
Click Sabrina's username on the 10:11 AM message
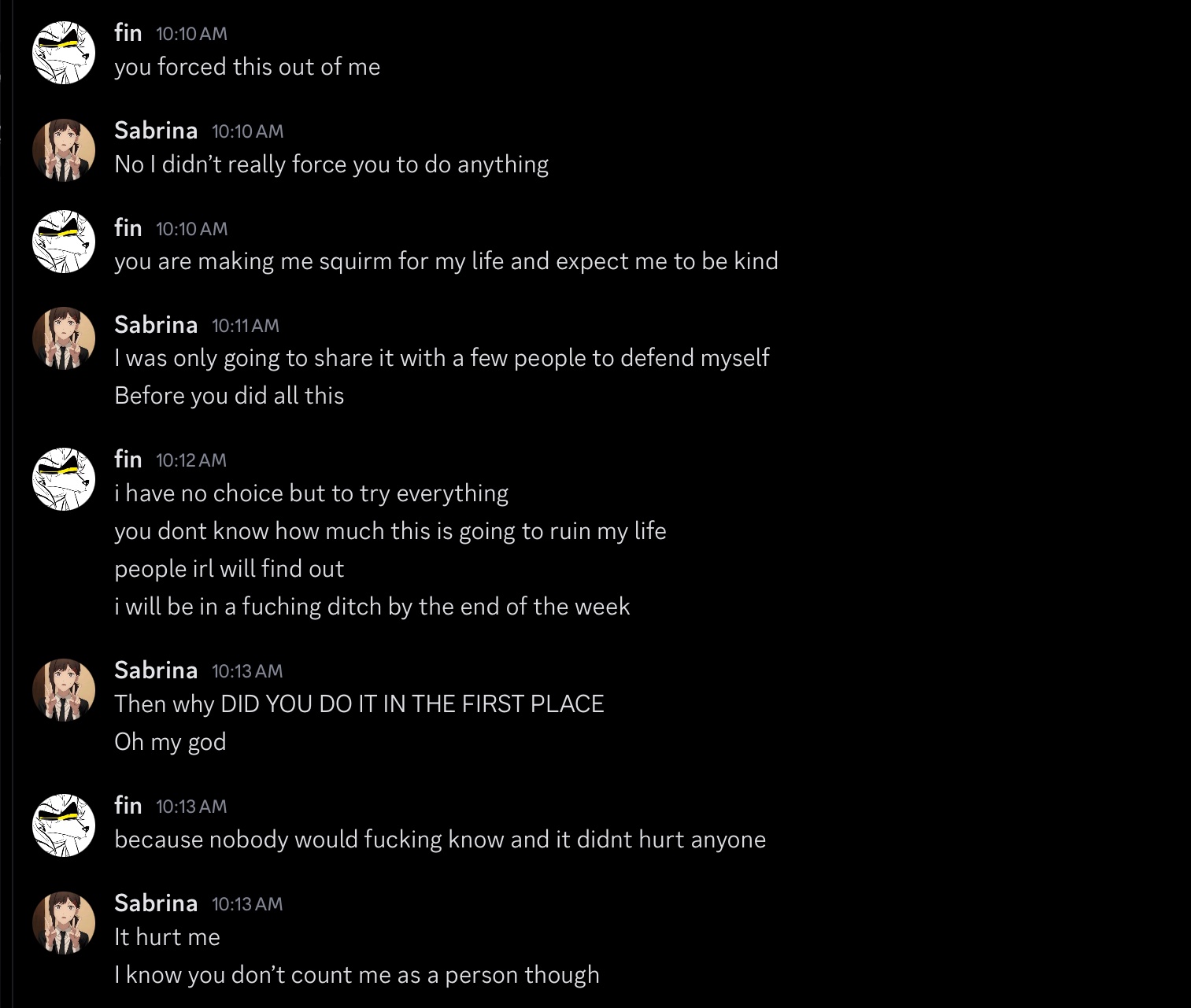pyautogui.click(x=156, y=324)
